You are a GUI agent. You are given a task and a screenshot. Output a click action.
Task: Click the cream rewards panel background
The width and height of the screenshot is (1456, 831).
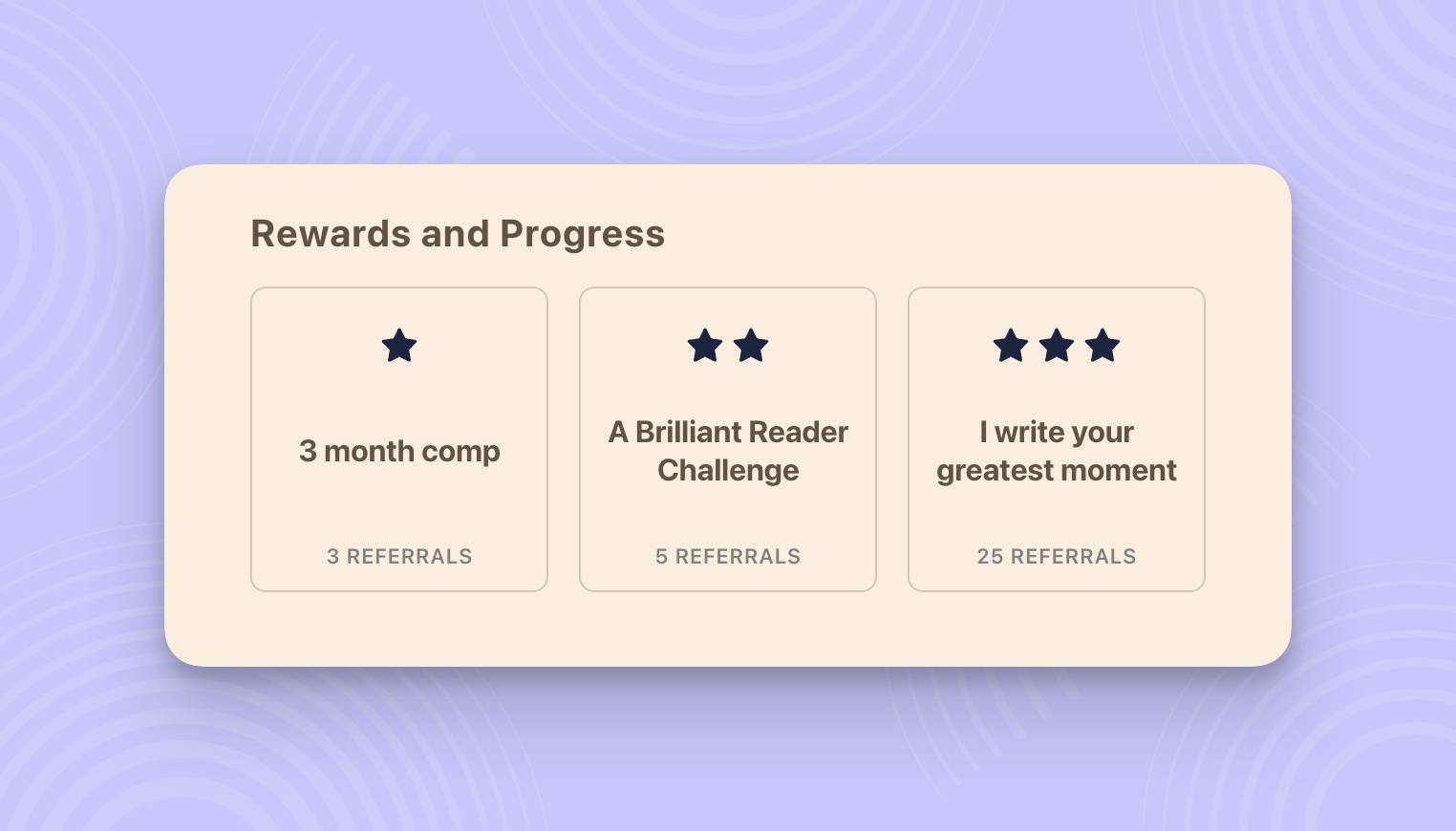pos(728,630)
